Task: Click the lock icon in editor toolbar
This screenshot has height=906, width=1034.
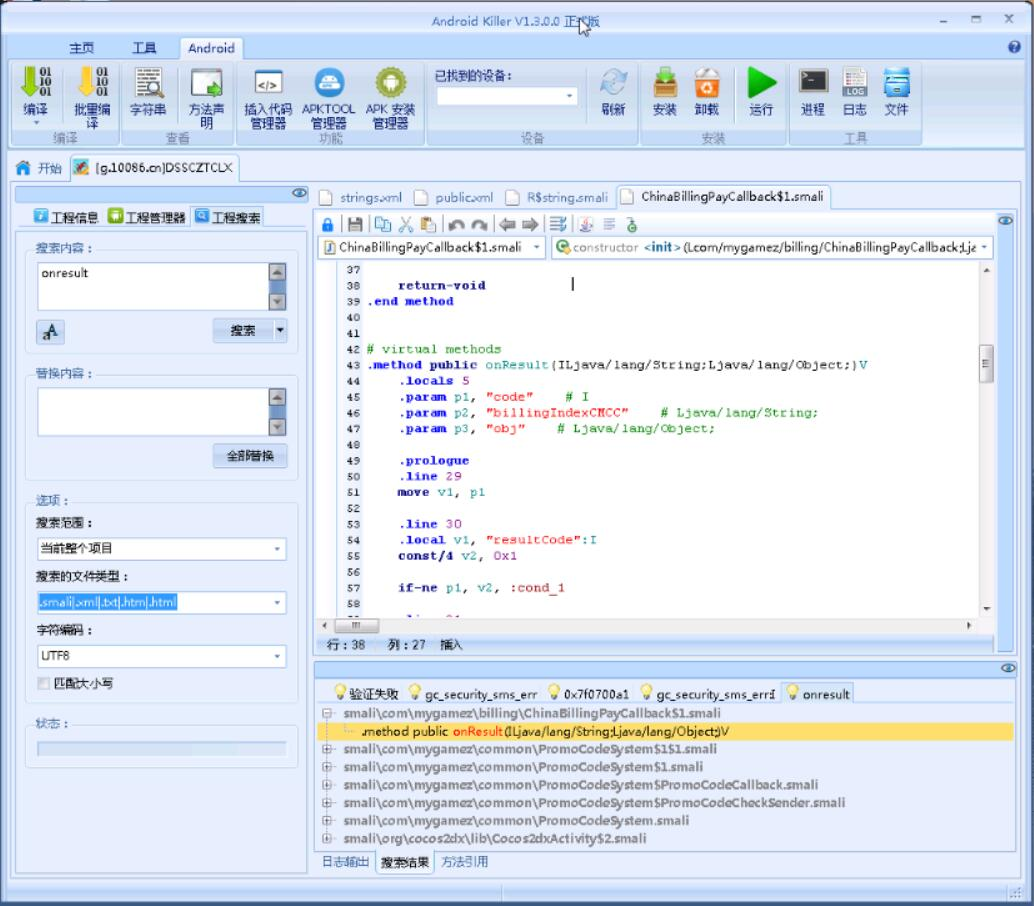Action: click(x=328, y=225)
